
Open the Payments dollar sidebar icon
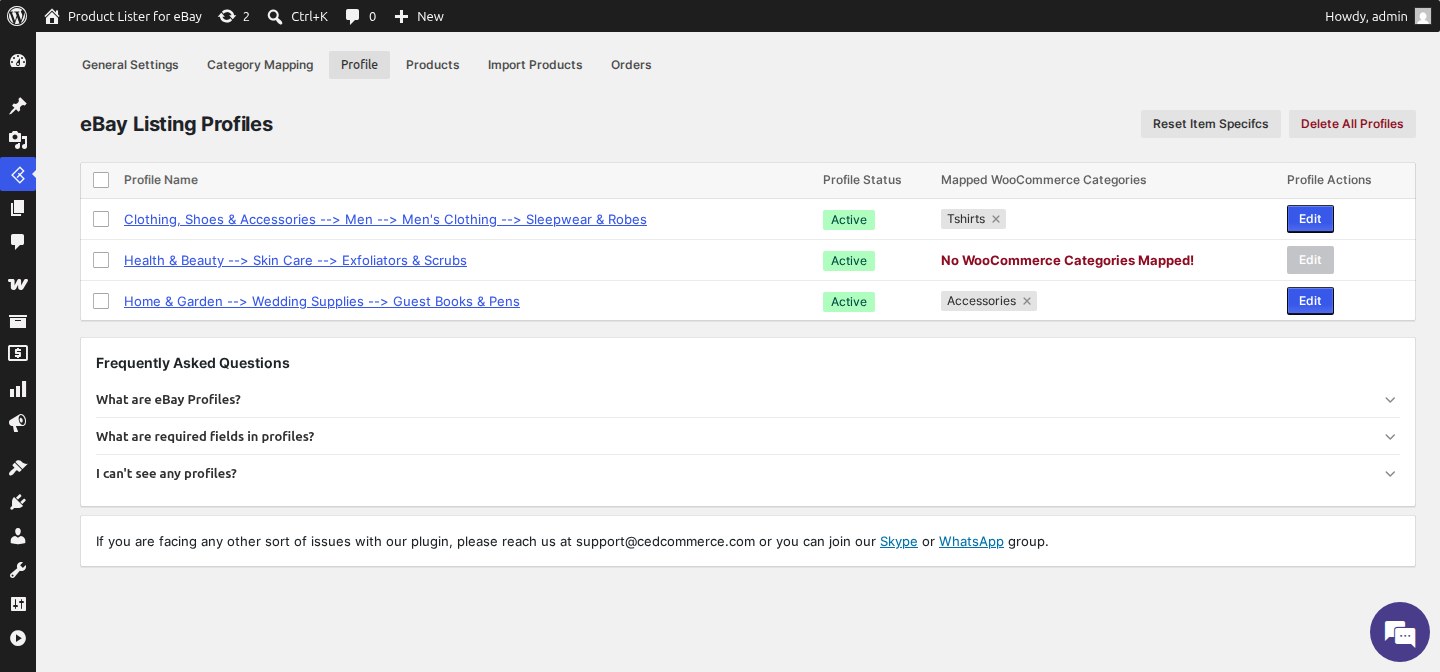click(x=17, y=353)
